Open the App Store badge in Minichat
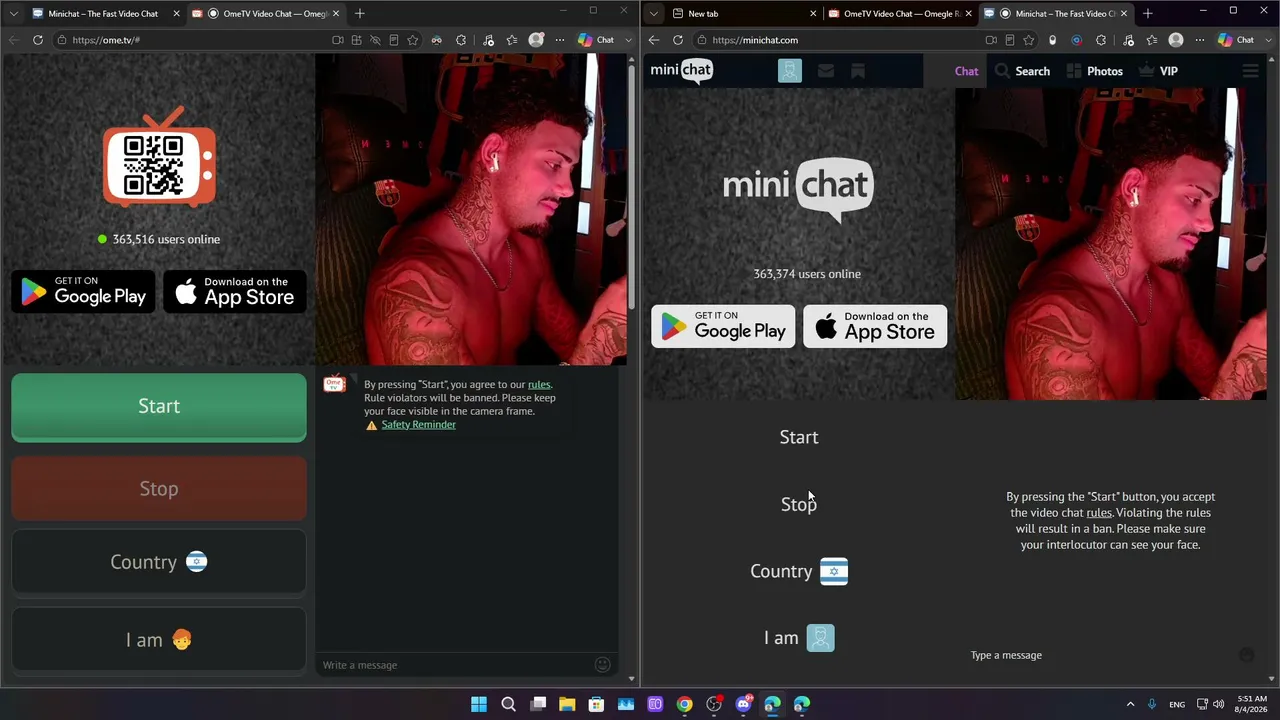Screen dimensions: 1280x720 click(875, 326)
